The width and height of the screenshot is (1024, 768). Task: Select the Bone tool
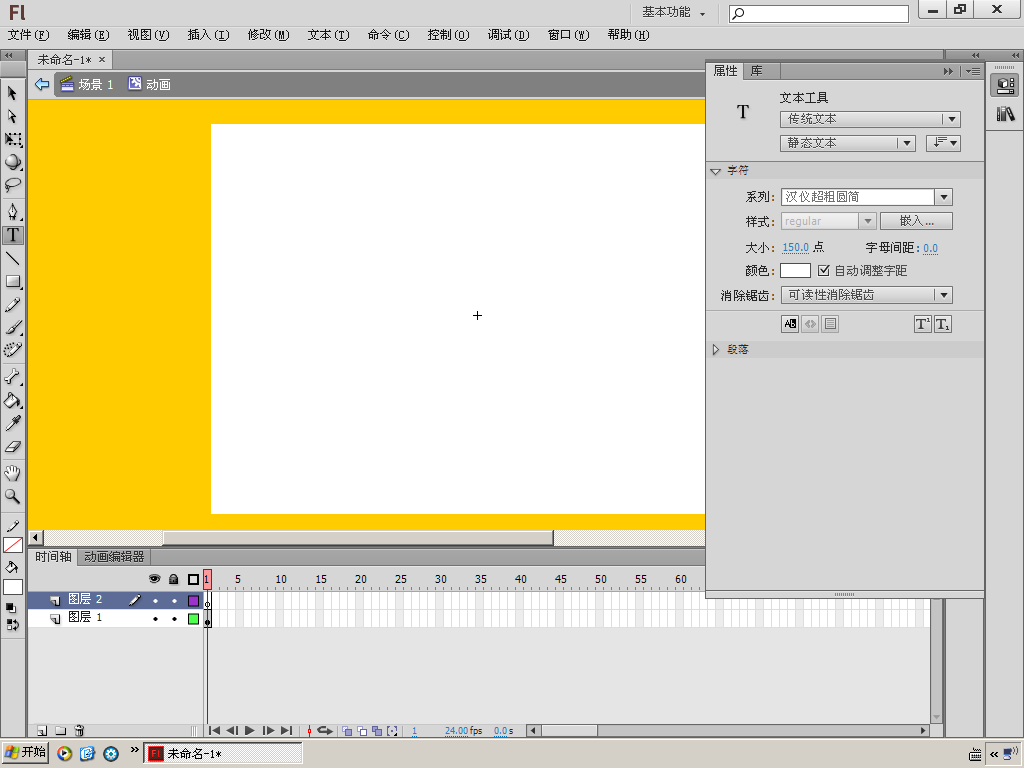pos(12,377)
